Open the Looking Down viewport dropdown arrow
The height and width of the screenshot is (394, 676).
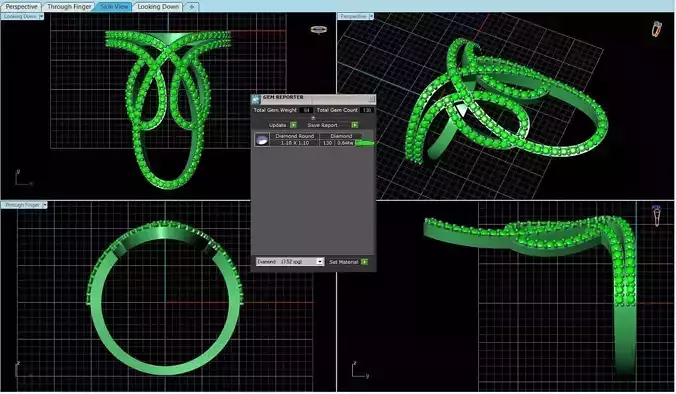(41, 16)
